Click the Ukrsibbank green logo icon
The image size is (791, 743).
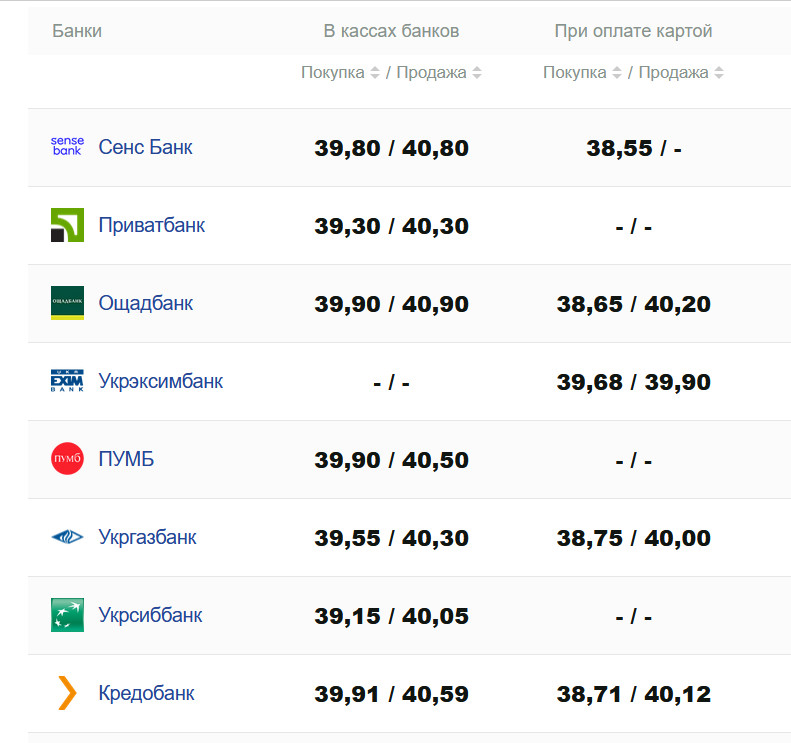click(x=67, y=615)
